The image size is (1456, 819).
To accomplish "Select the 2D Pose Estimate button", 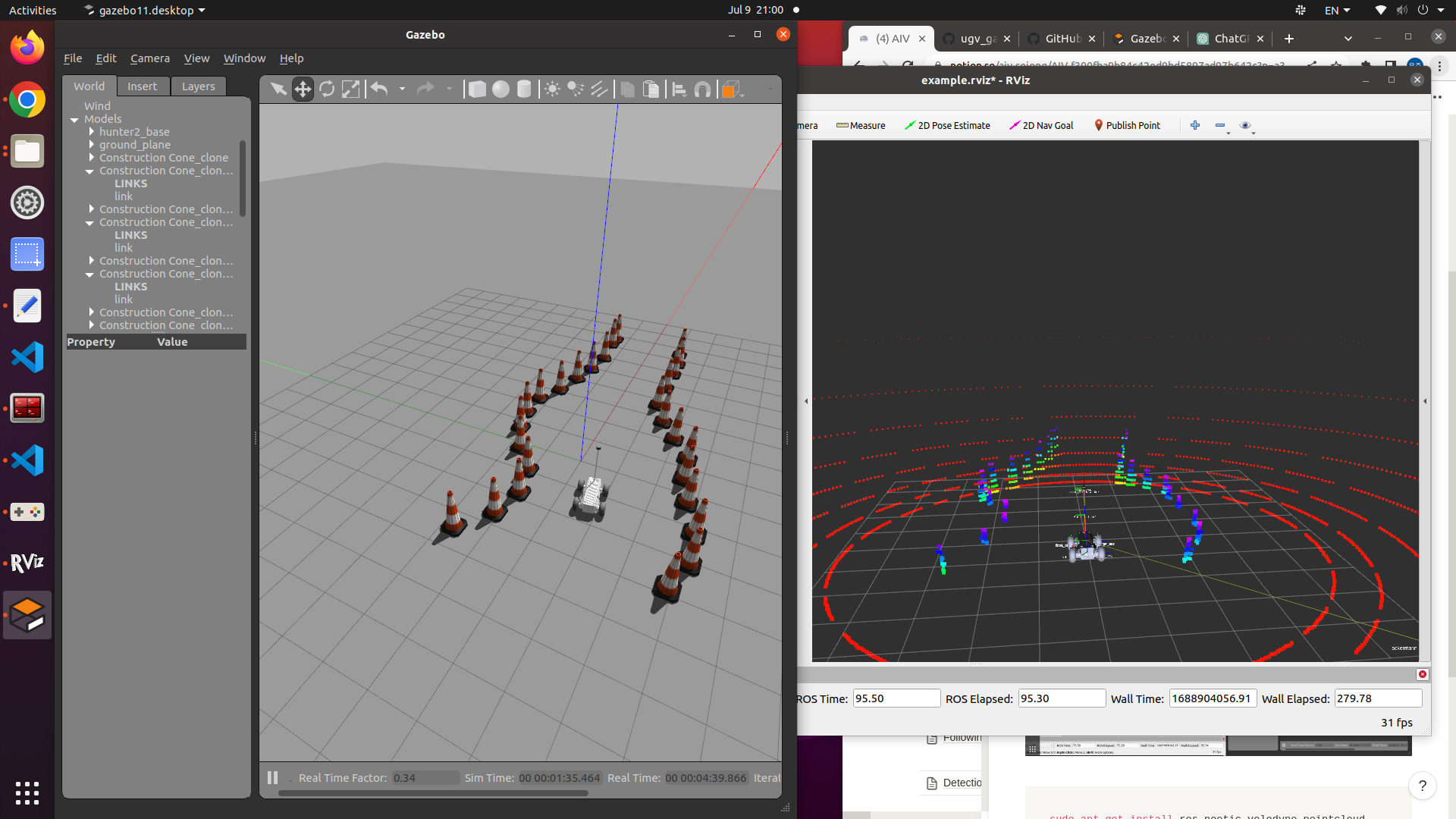I will coord(947,125).
